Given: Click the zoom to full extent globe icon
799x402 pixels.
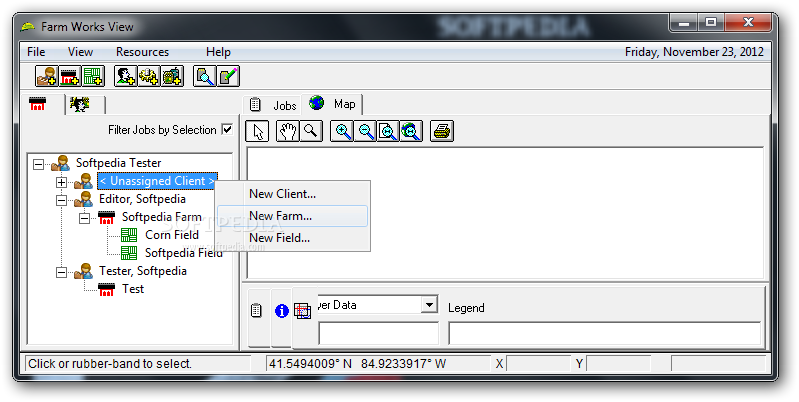Looking at the screenshot, I should pyautogui.click(x=411, y=131).
